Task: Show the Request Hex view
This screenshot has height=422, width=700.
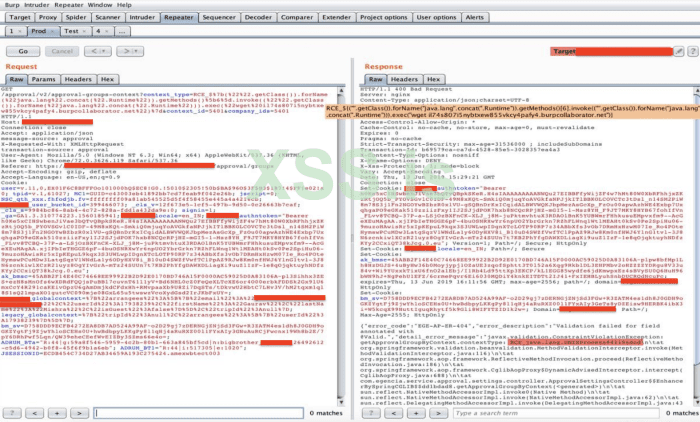Action: click(107, 79)
